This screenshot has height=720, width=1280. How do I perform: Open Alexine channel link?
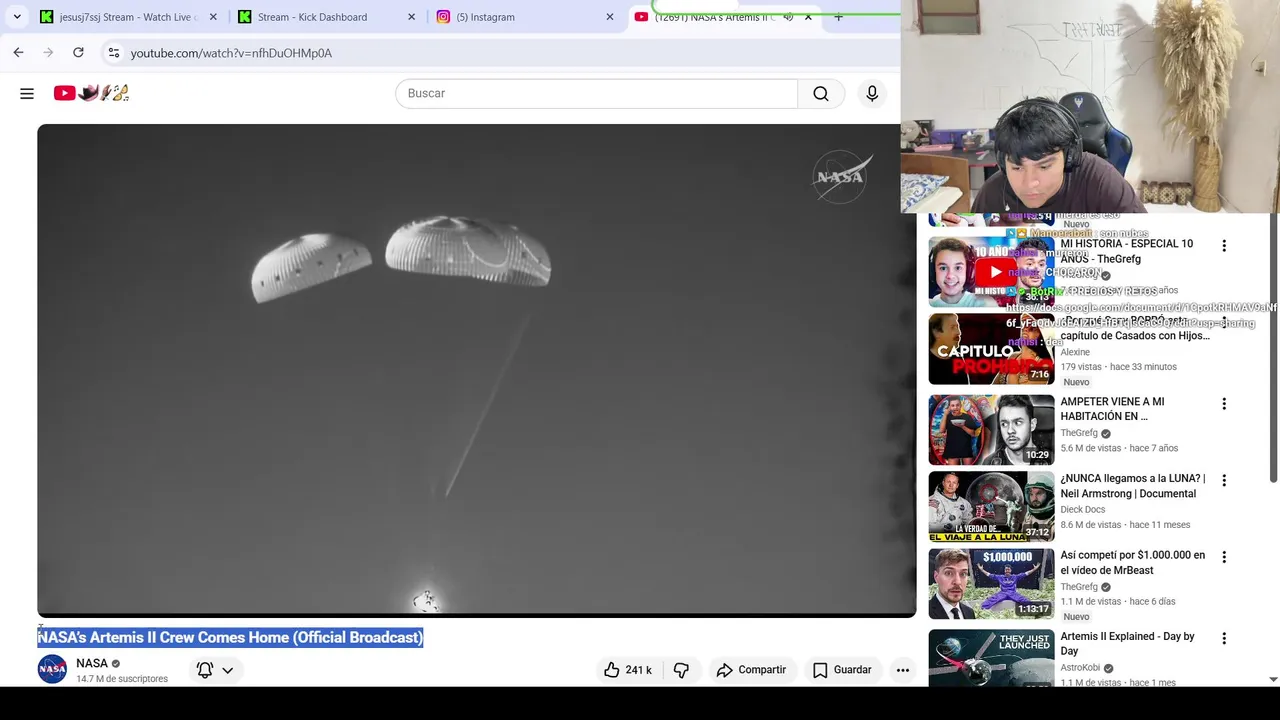click(x=1075, y=352)
